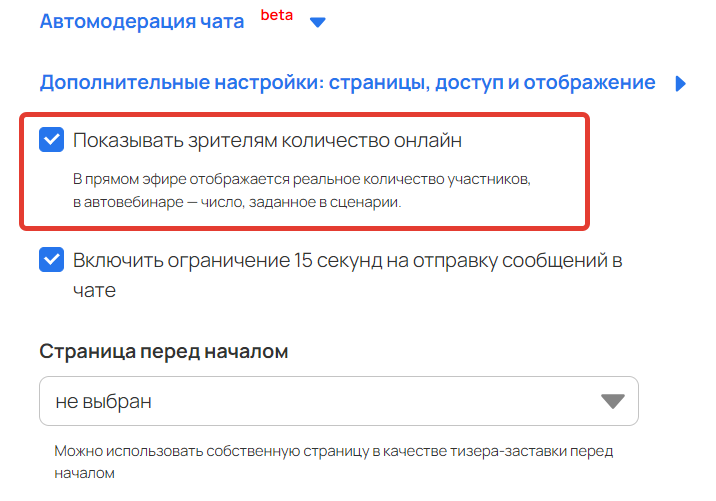Viewport: 716px width, 501px height.
Task: Collapse the Автомодерация чата section arrow
Action: tap(317, 22)
